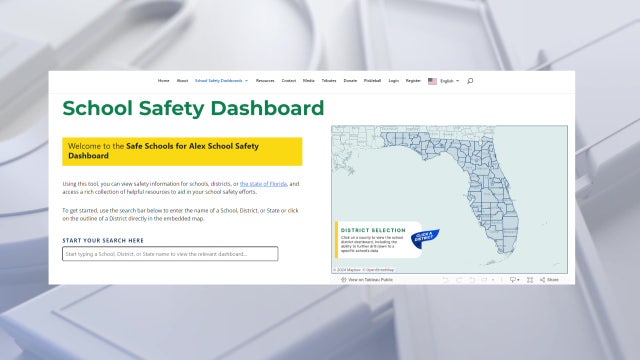The image size is (640, 360).
Task: Click the Tableau redo arrow icon
Action: [x=459, y=280]
